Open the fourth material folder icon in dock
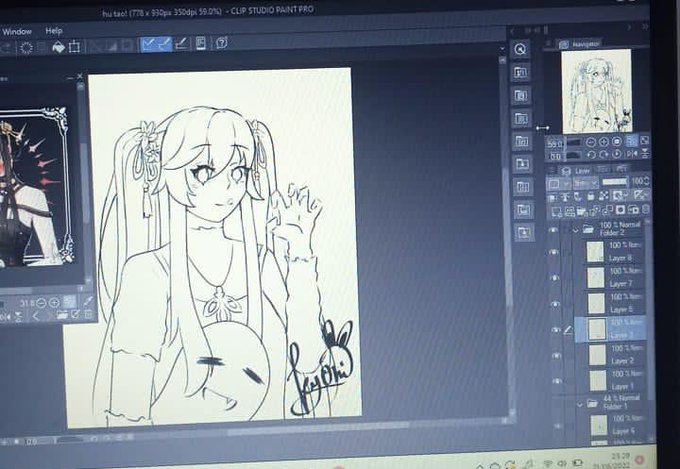The image size is (680, 469). coord(521,118)
